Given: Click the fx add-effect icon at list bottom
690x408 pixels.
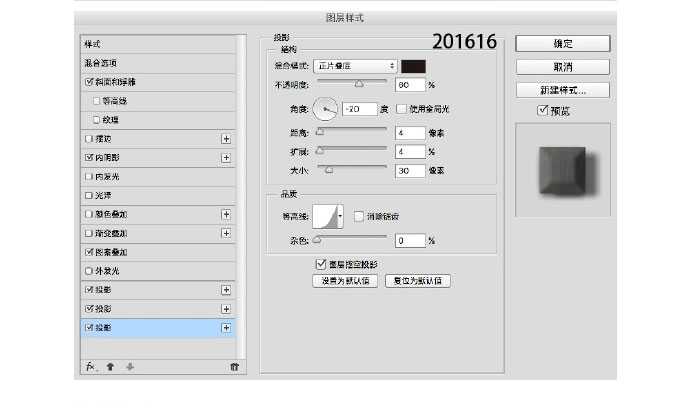Looking at the screenshot, I should pyautogui.click(x=90, y=366).
